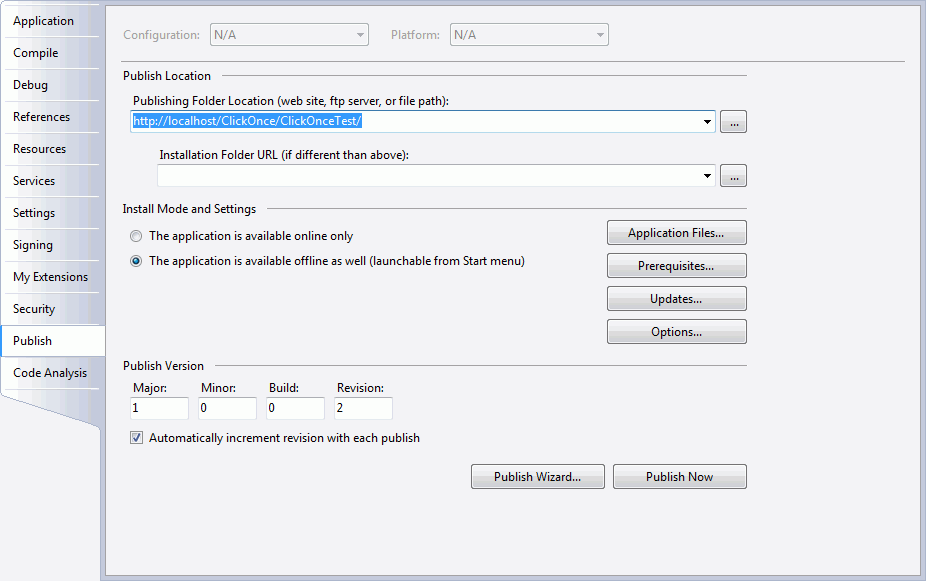Open the Prerequisites dialog

(x=676, y=266)
